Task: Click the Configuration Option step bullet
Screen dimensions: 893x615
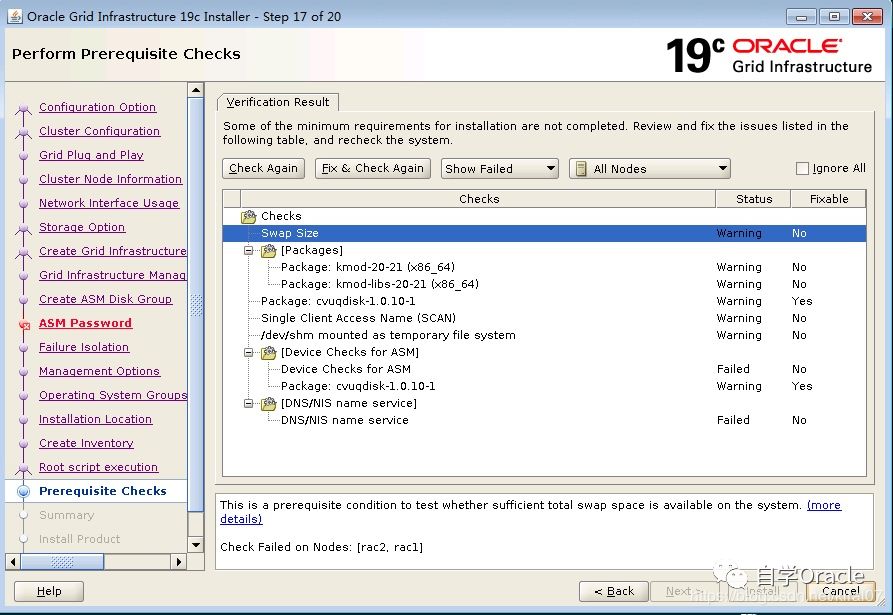Action: (x=24, y=108)
